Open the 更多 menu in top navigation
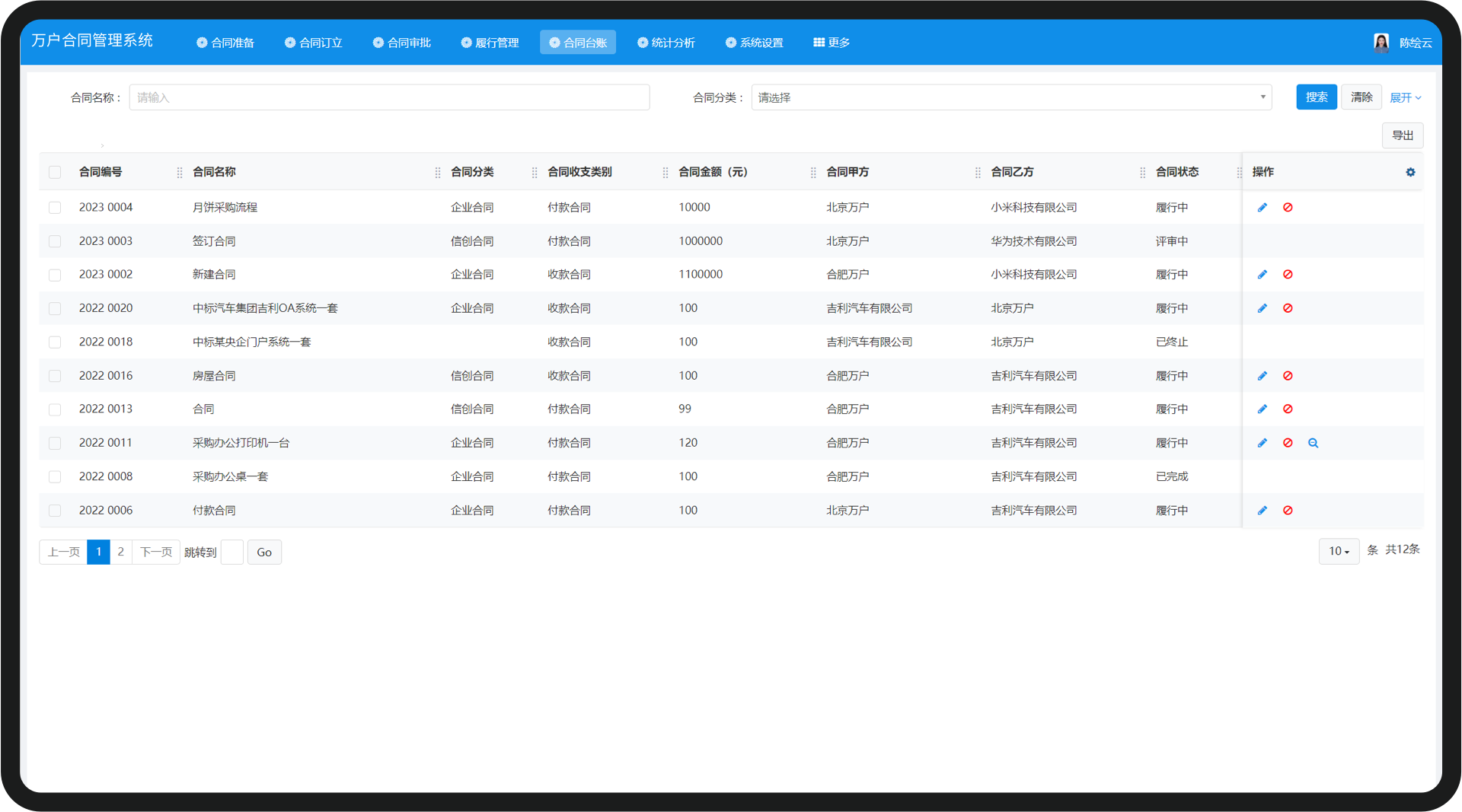The image size is (1462, 812). [x=832, y=43]
